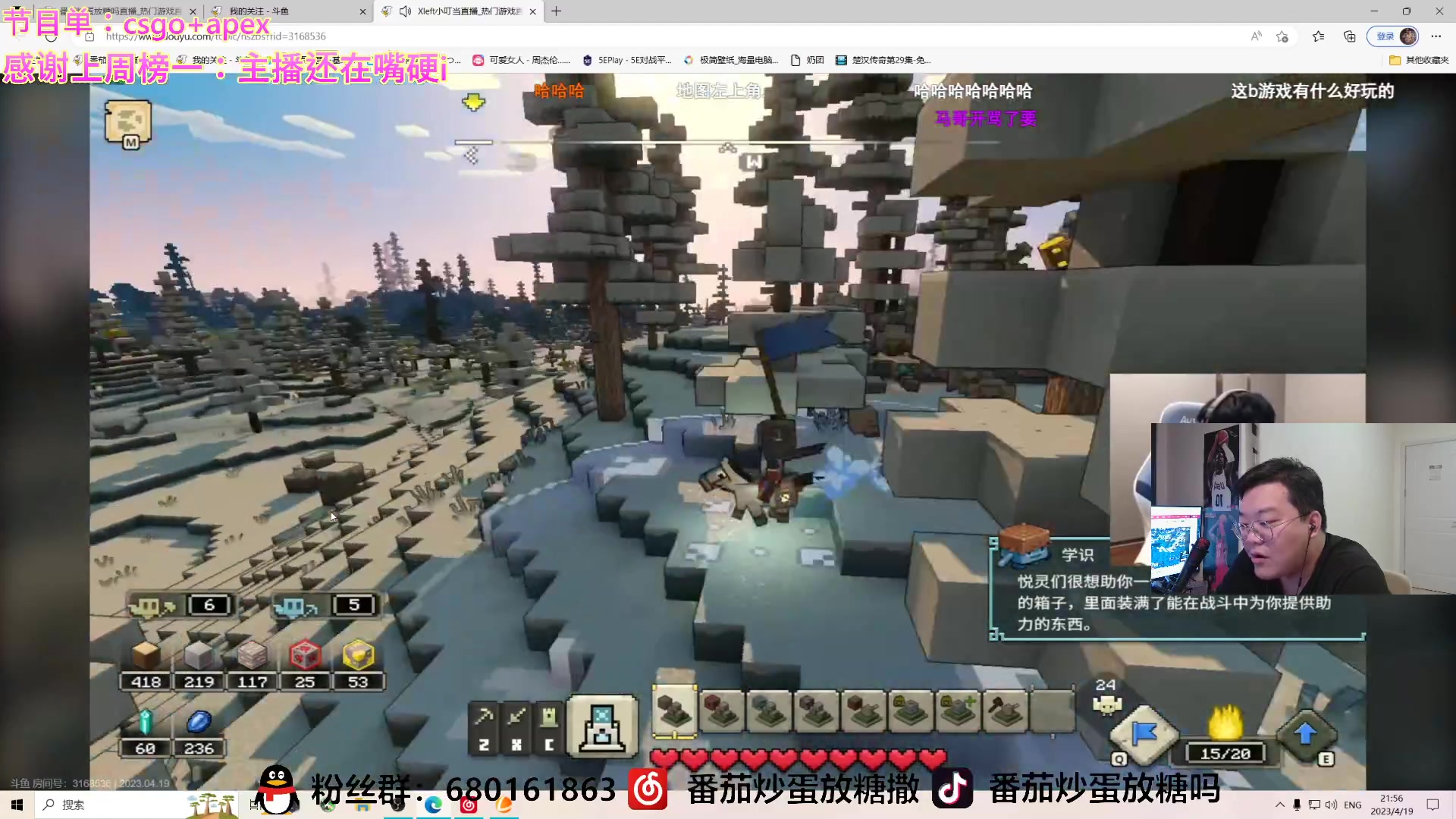Click the yellow objective arrow on compass

click(x=473, y=102)
